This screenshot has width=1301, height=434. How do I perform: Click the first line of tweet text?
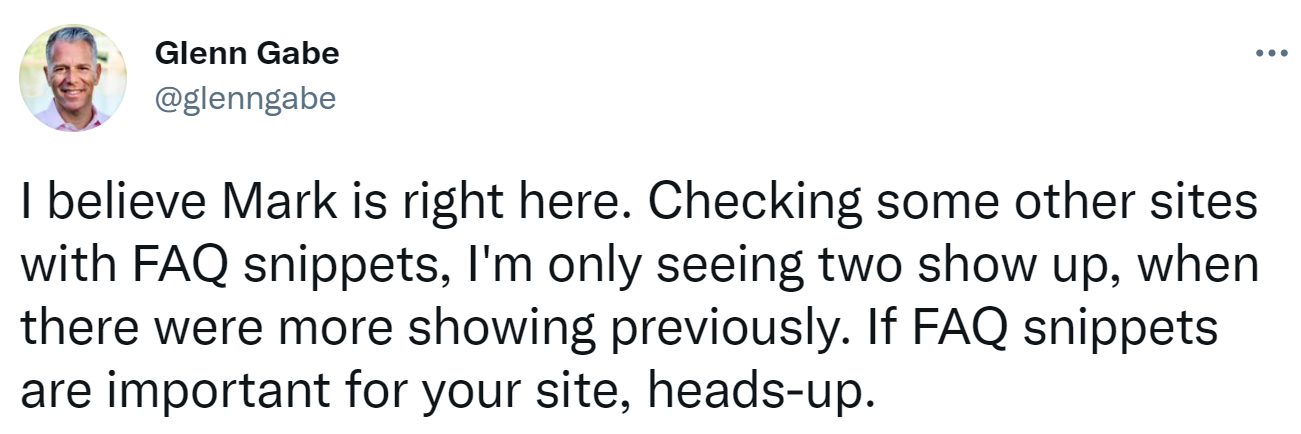(x=637, y=204)
